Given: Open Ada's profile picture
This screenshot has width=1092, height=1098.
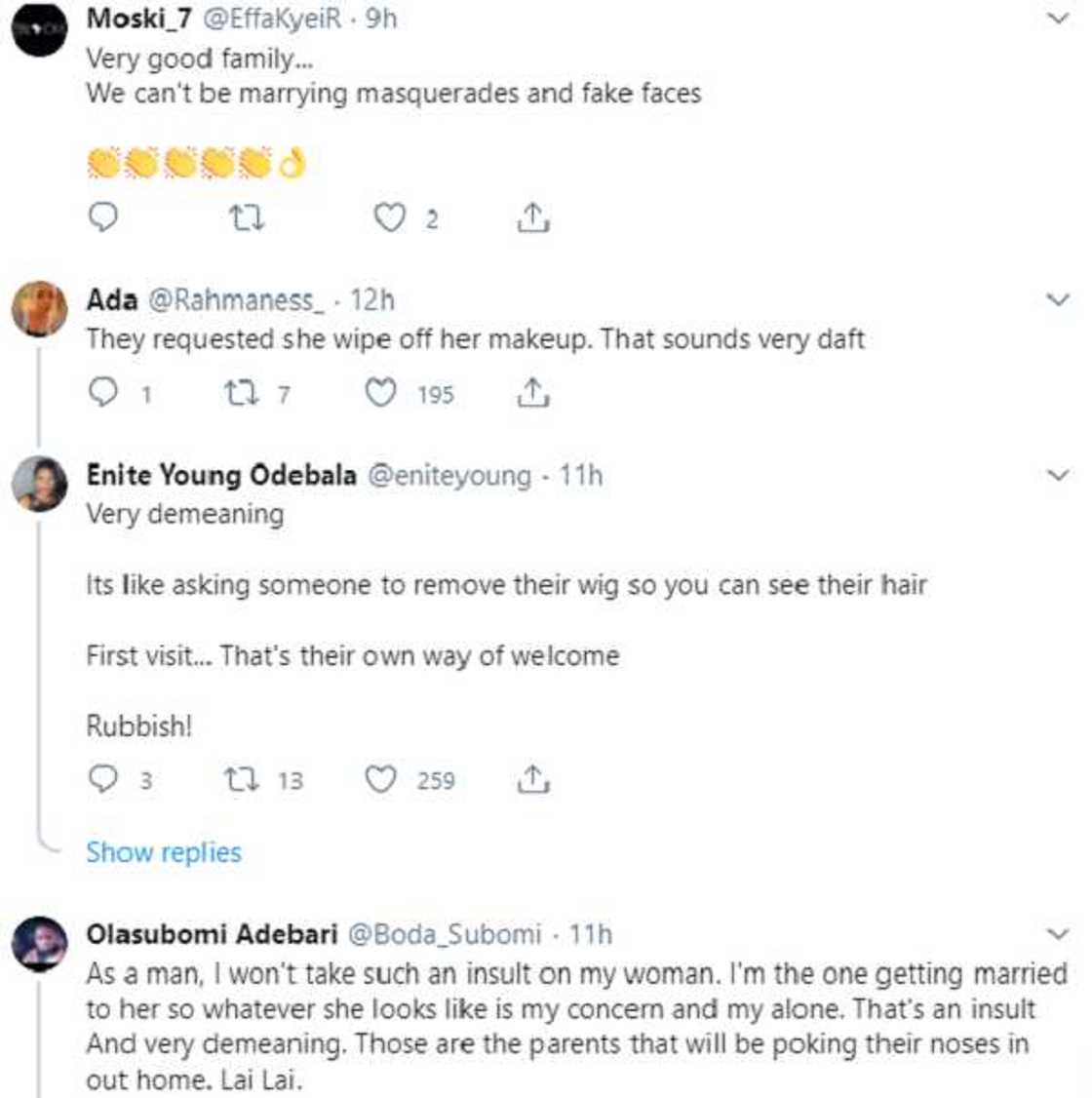Looking at the screenshot, I should click(x=39, y=308).
